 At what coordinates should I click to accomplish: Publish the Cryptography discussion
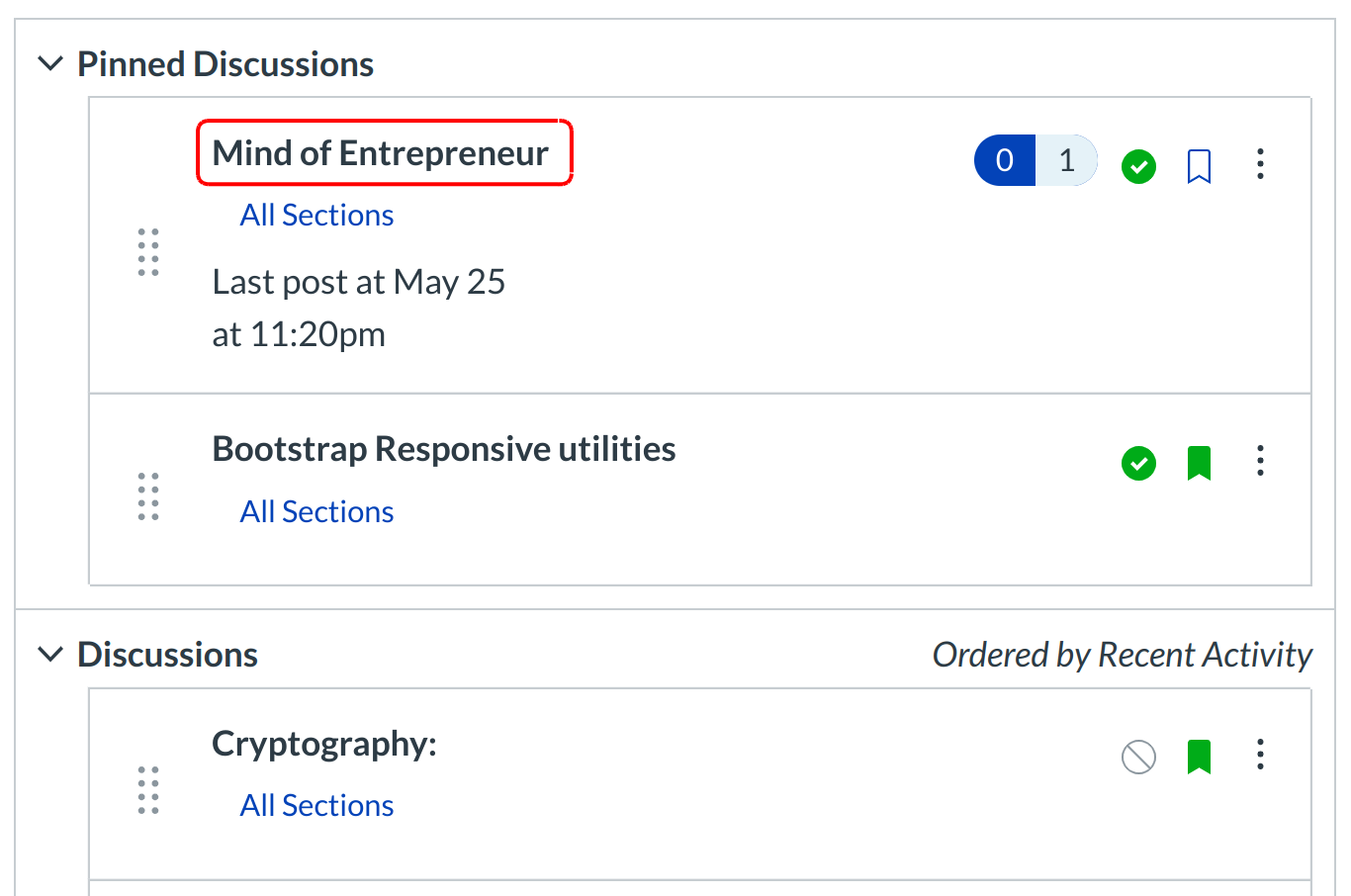[x=1138, y=758]
